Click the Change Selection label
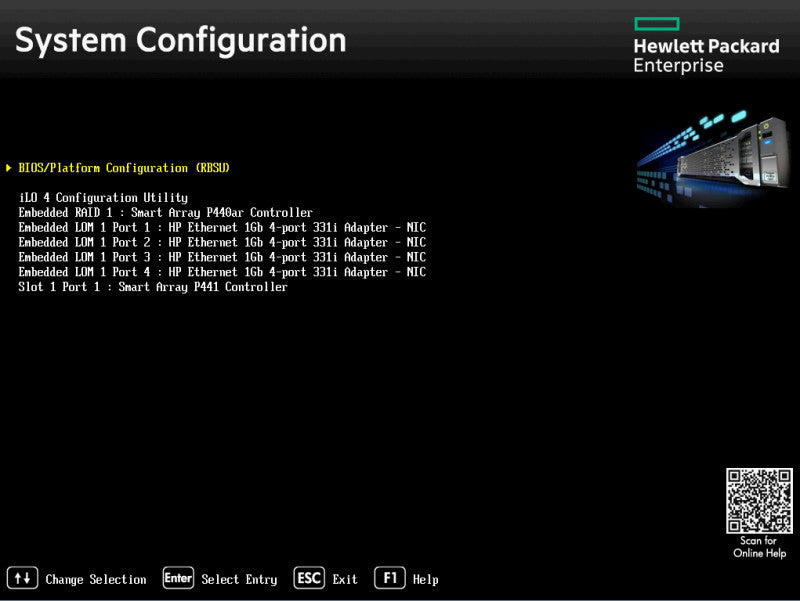 click(x=96, y=580)
